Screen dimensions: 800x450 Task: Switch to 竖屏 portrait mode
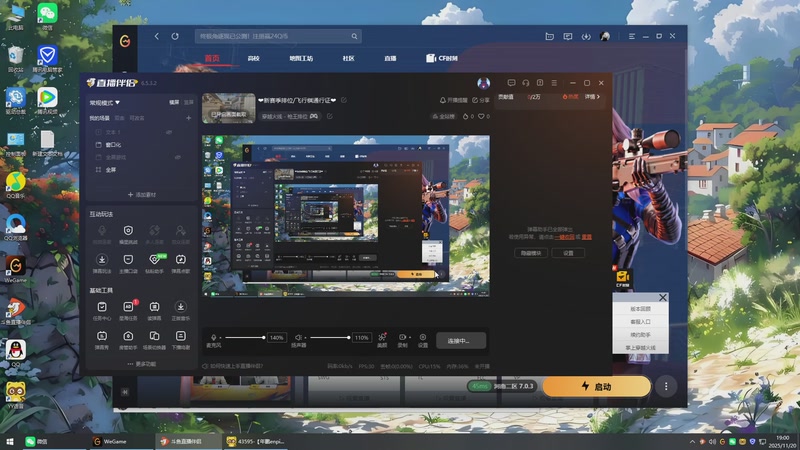tap(189, 103)
